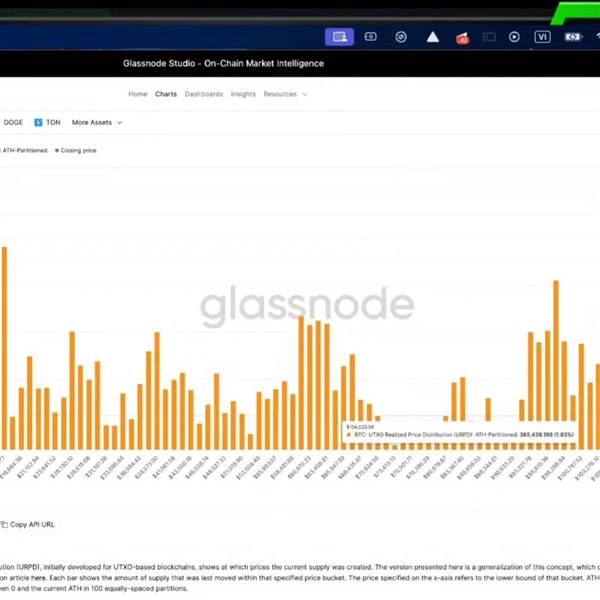
Task: Click the battery charging status icon
Action: (x=573, y=37)
